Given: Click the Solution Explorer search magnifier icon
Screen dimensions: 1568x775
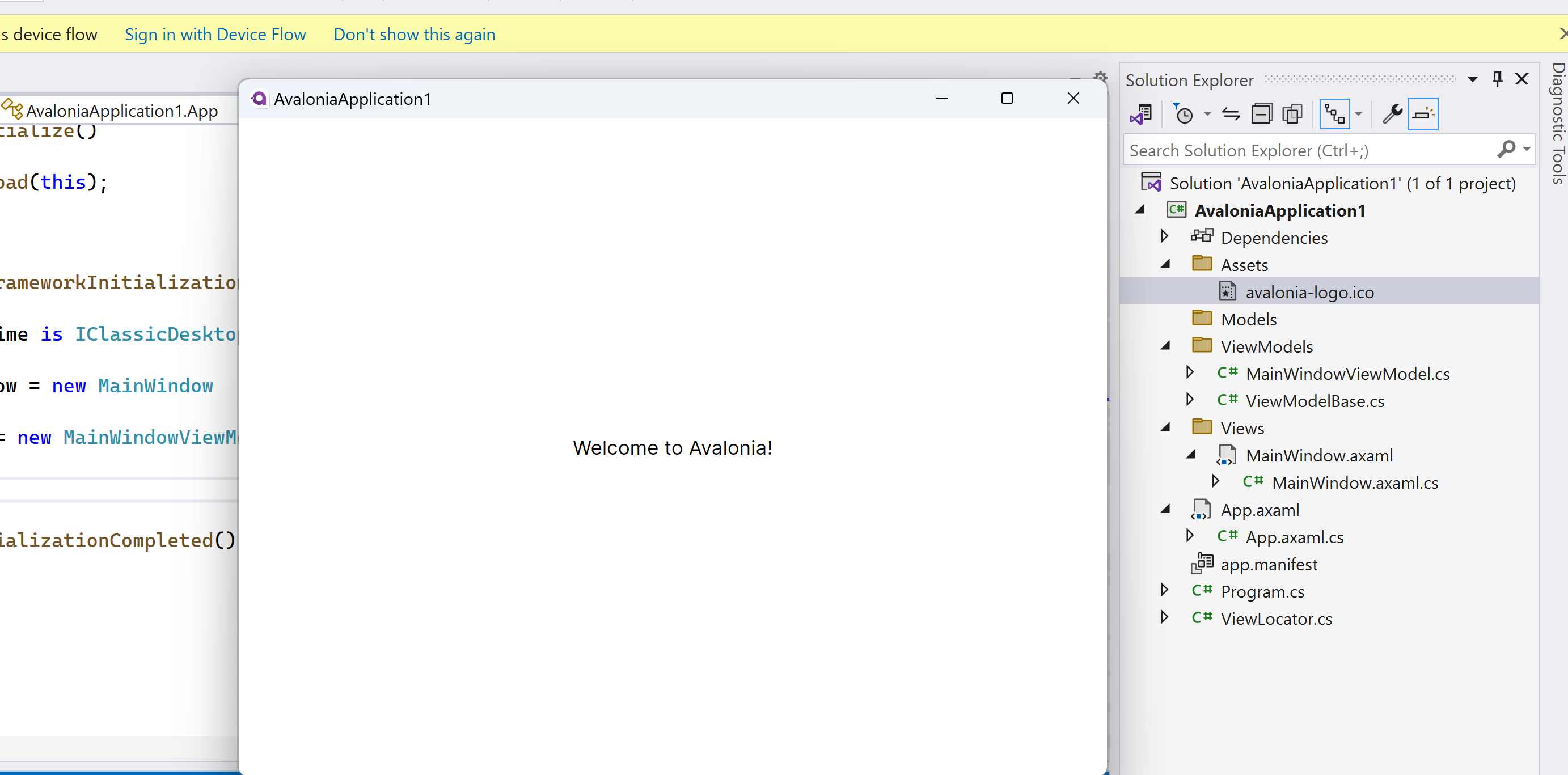Looking at the screenshot, I should point(1506,149).
